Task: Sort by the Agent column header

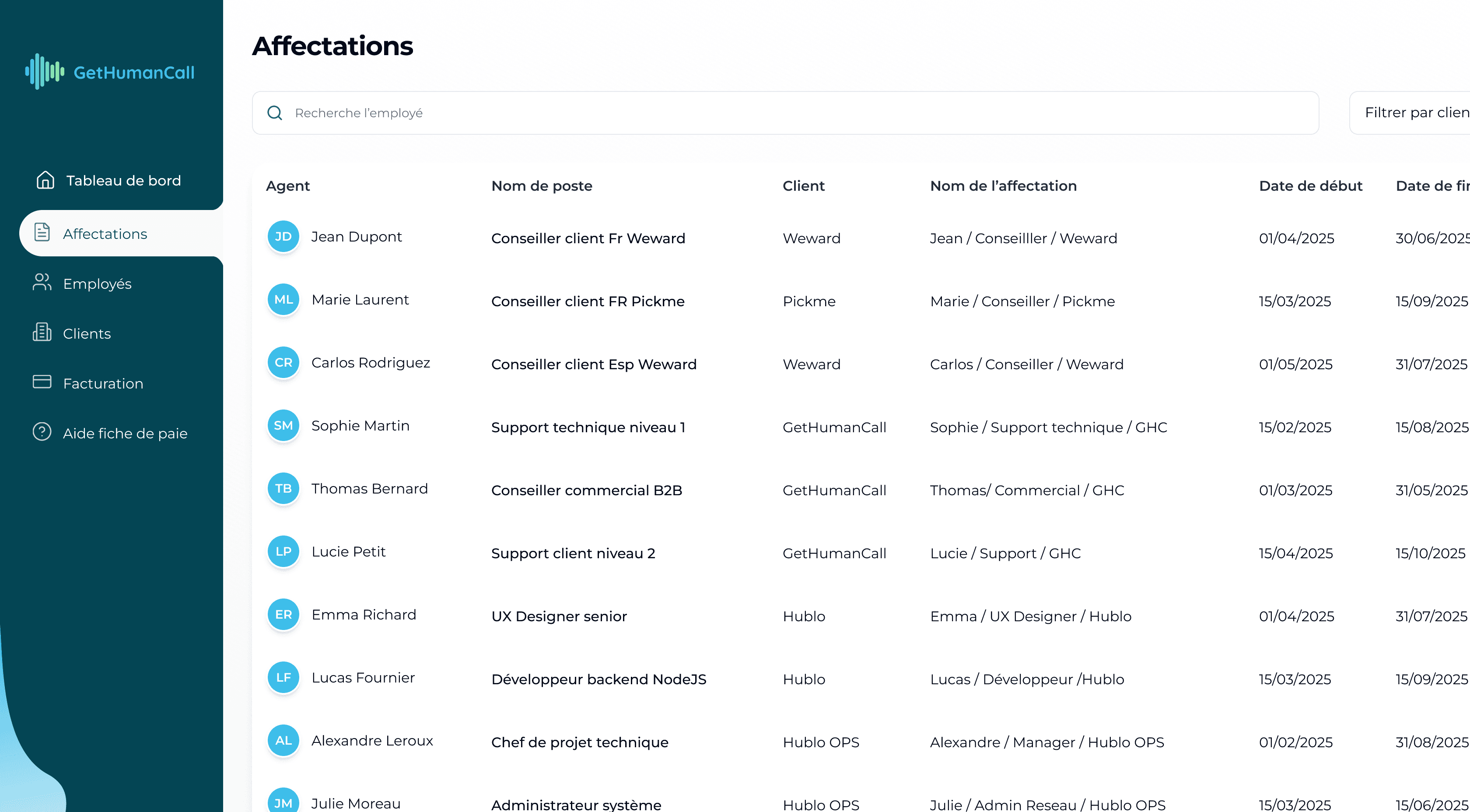Action: 287,186
